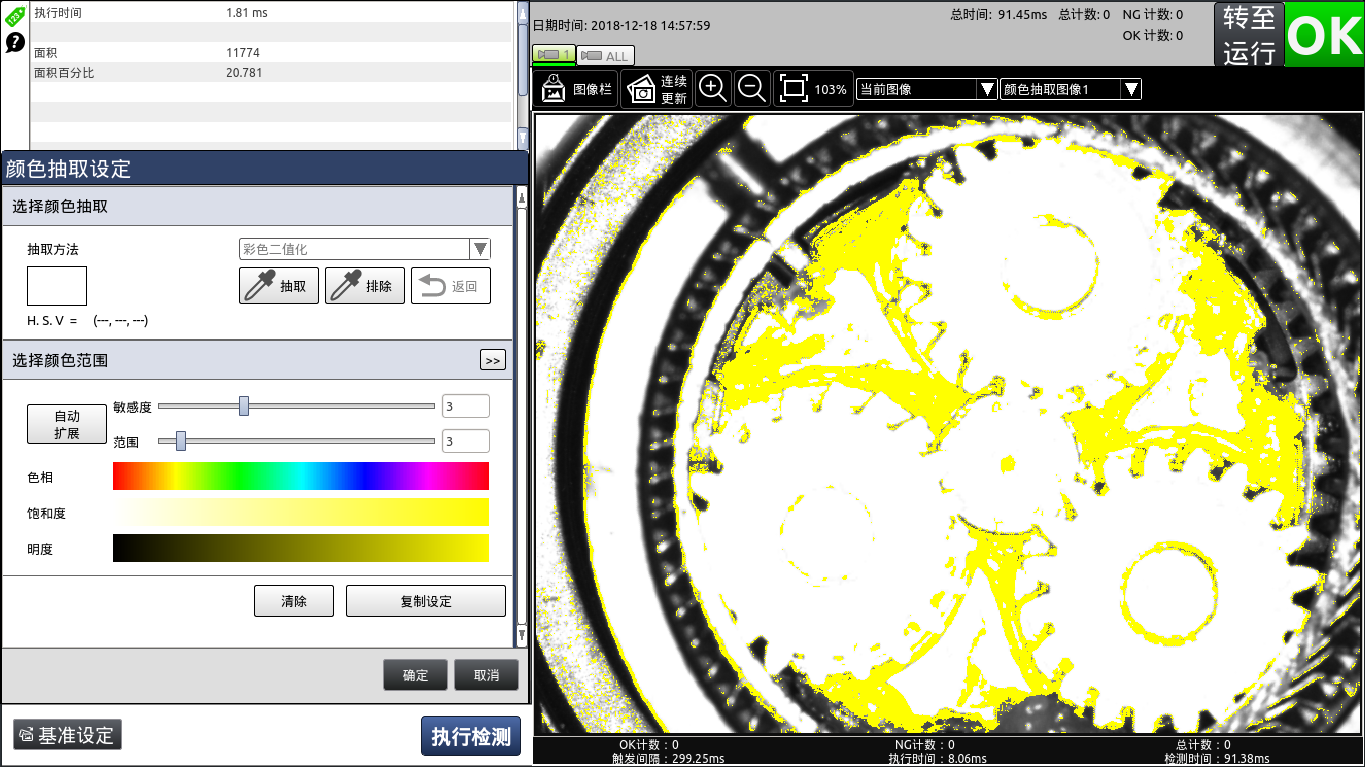Click the 返回 undo button
The height and width of the screenshot is (767, 1365).
[x=451, y=286]
